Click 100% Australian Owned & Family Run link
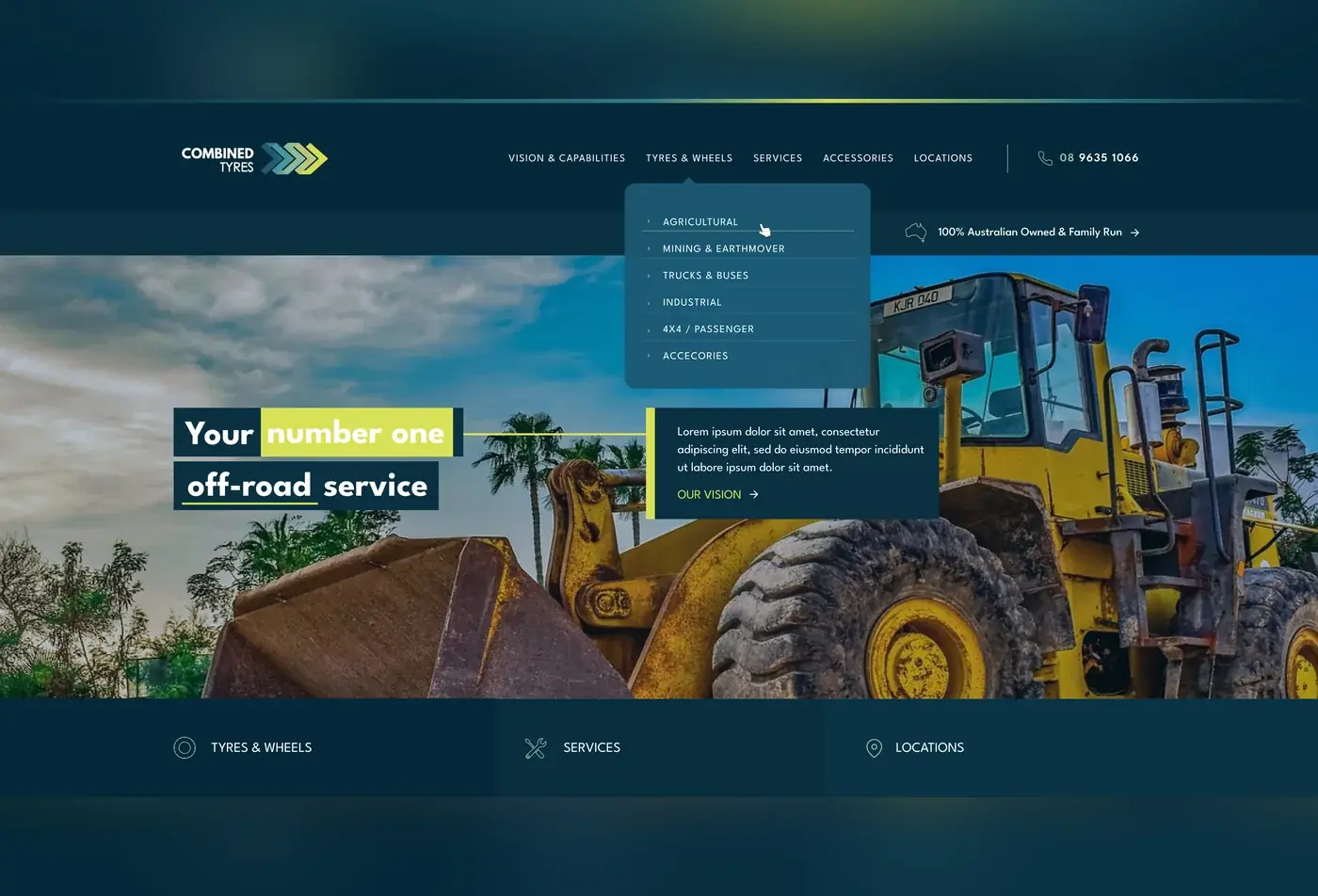The height and width of the screenshot is (896, 1318). click(1030, 232)
